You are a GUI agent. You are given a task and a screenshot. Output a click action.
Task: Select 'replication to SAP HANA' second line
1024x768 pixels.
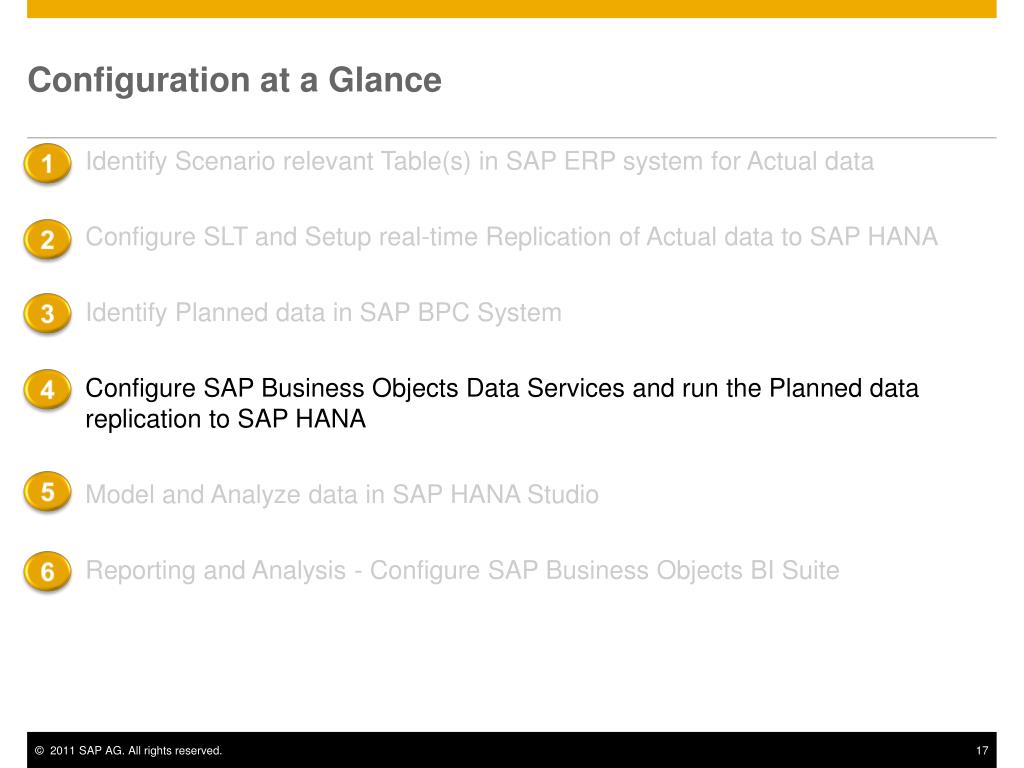point(225,419)
